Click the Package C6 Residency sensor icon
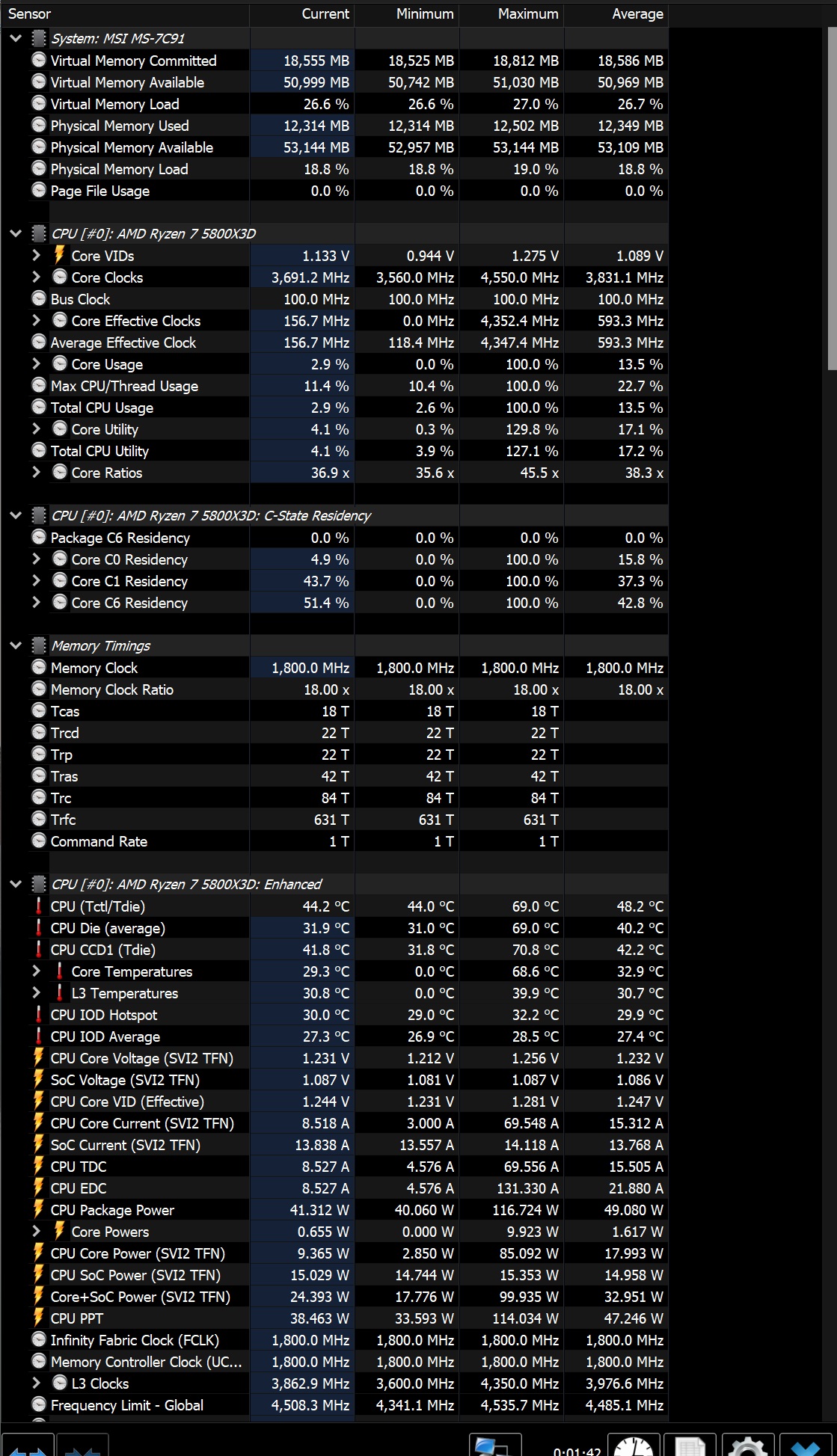This screenshot has width=837, height=1456. click(x=39, y=538)
